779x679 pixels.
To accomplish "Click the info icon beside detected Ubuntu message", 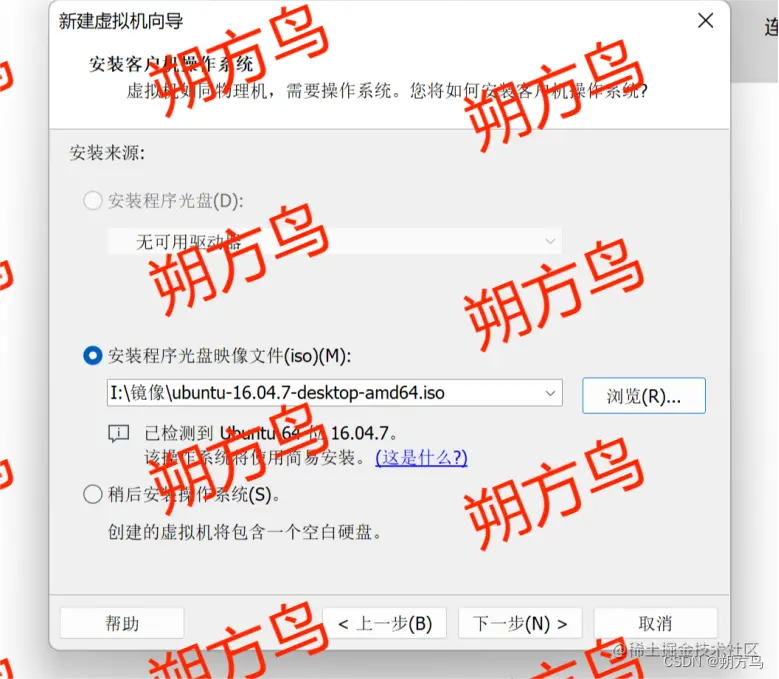I will click(118, 434).
